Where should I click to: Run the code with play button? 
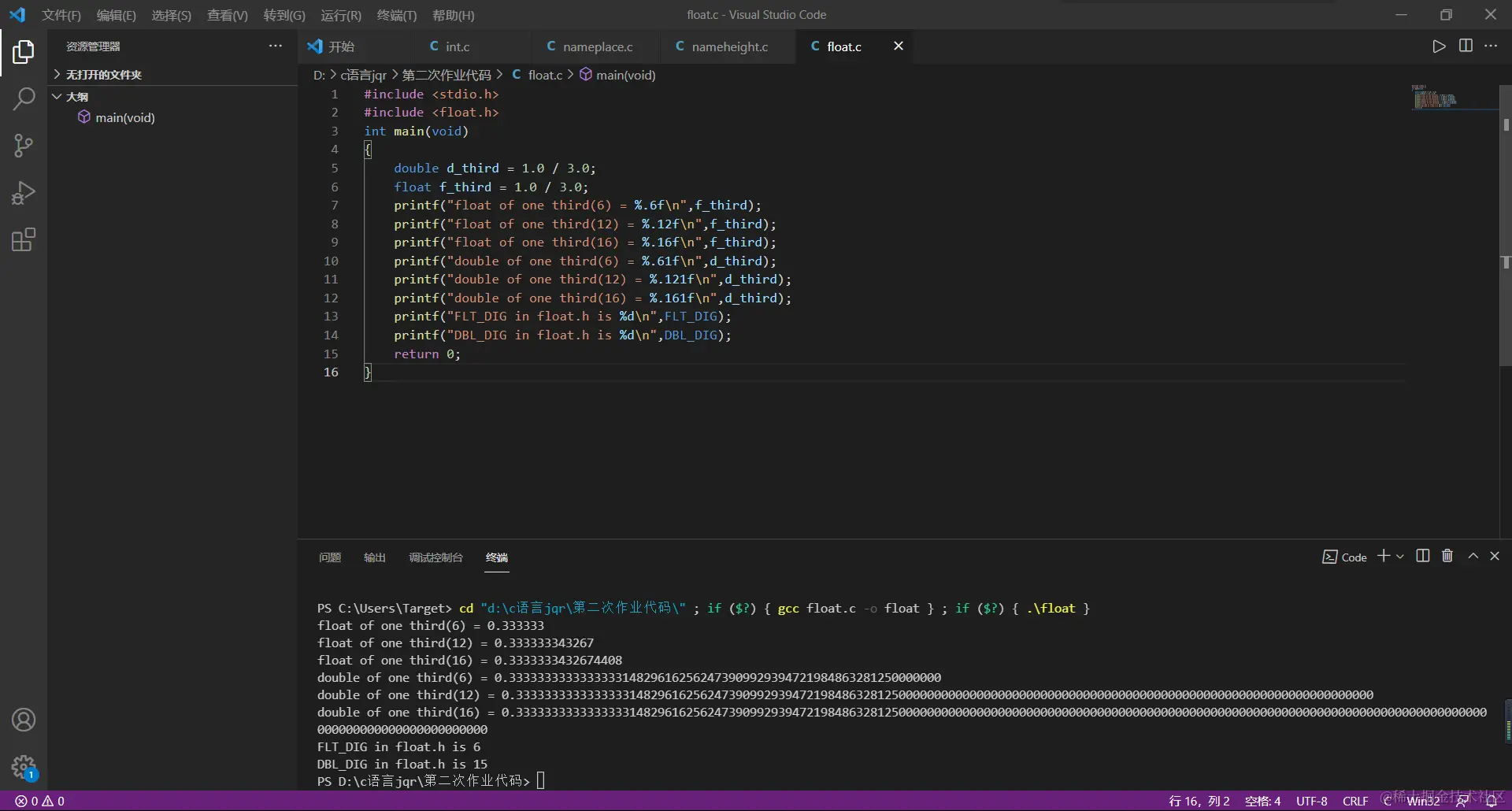[x=1439, y=46]
